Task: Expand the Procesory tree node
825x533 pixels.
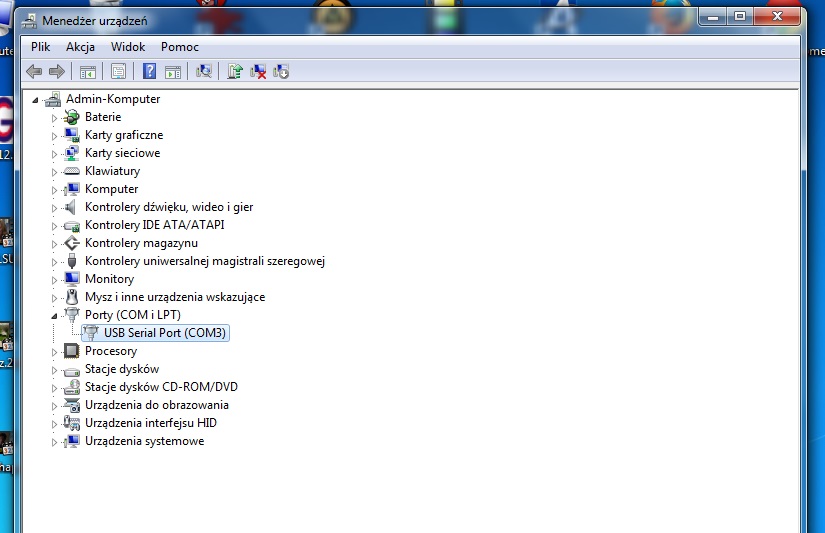Action: pos(55,351)
